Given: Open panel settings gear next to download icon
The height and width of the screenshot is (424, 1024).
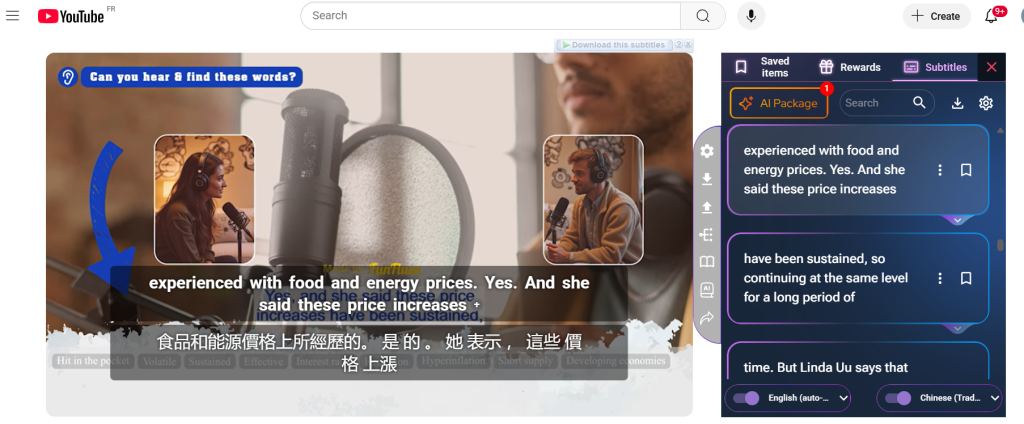Looking at the screenshot, I should [986, 103].
